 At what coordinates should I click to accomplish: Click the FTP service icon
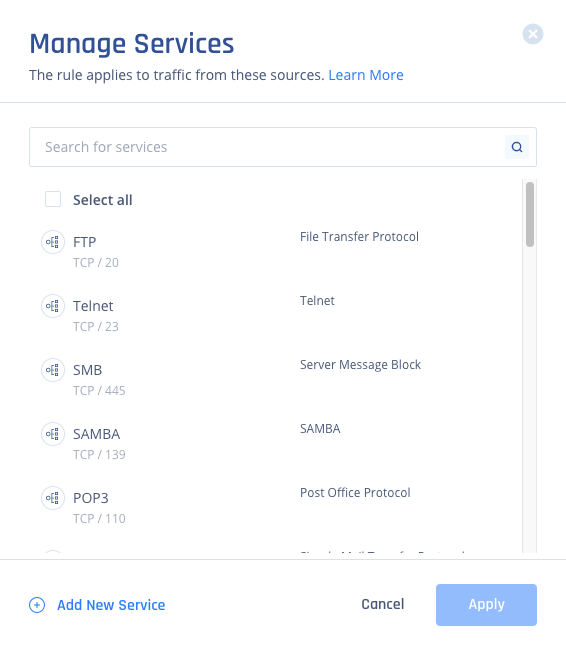click(x=53, y=242)
